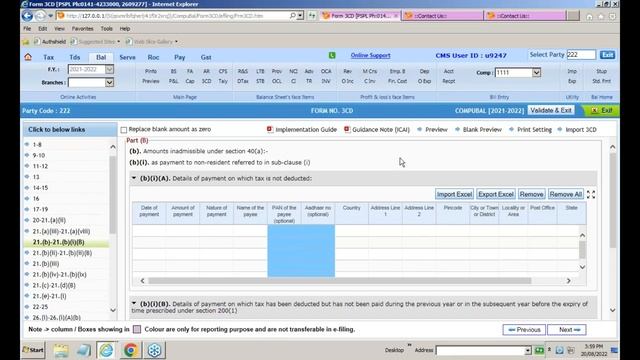Click Validate & Exit button
This screenshot has height=360, width=640.
point(551,110)
